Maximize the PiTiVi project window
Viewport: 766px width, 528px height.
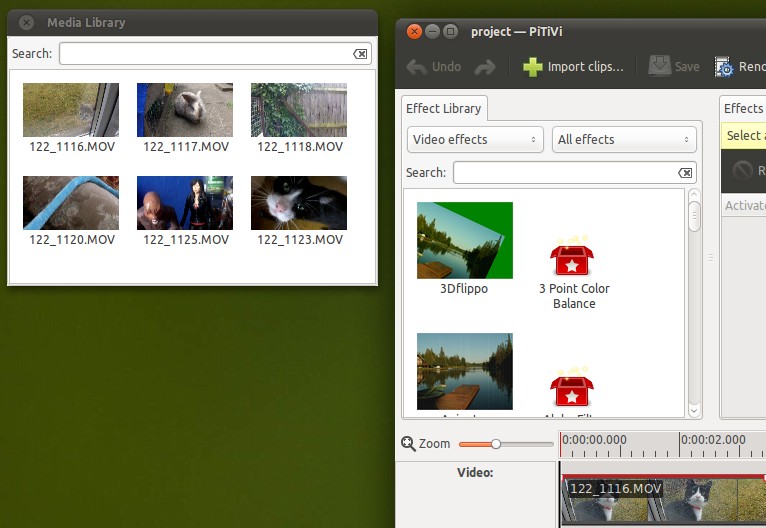click(x=450, y=32)
